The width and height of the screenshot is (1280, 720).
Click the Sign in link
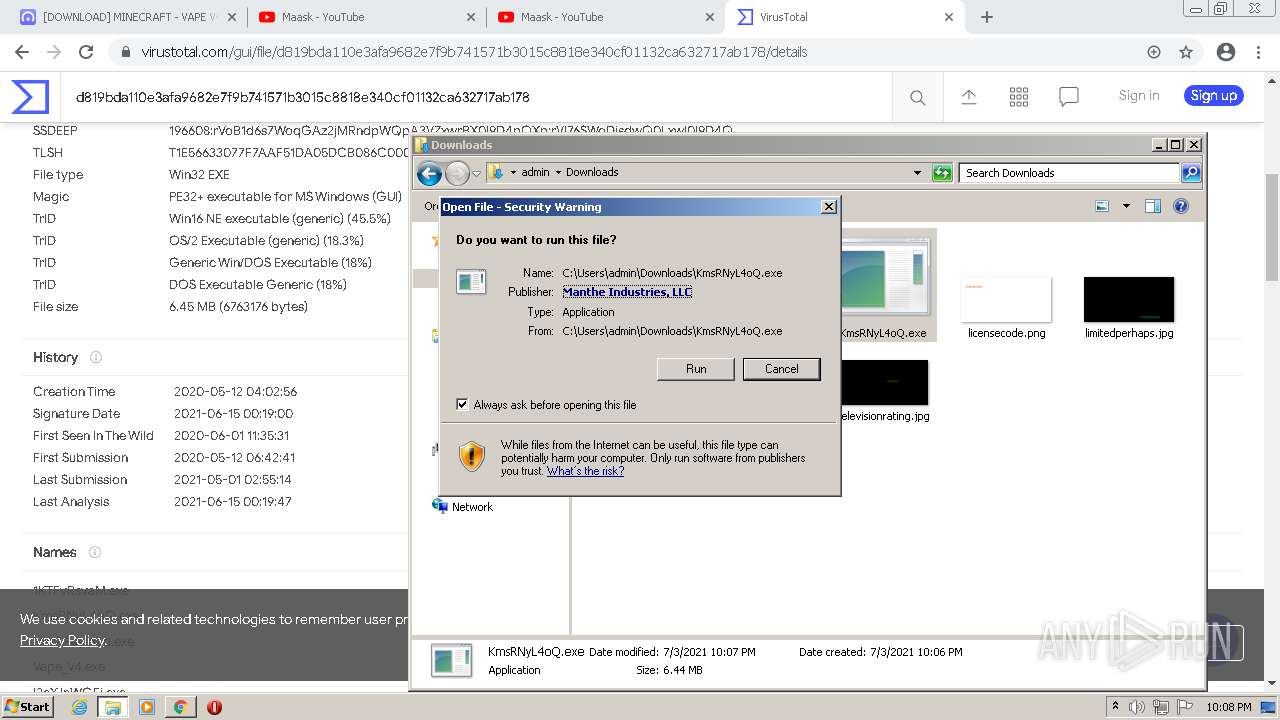(1139, 95)
